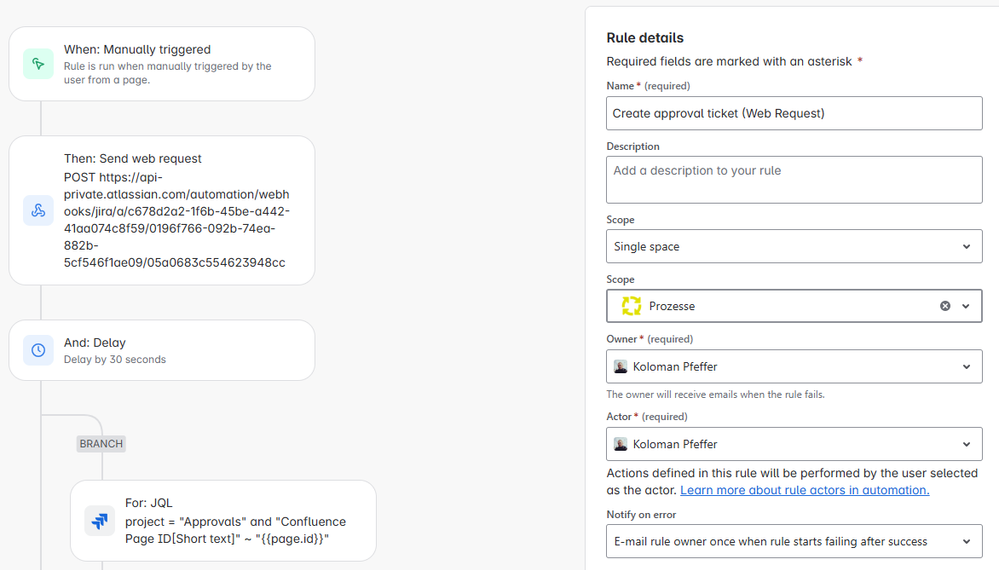Click the Send web request webhook icon
Screen dimensions: 999x570
coord(38,210)
